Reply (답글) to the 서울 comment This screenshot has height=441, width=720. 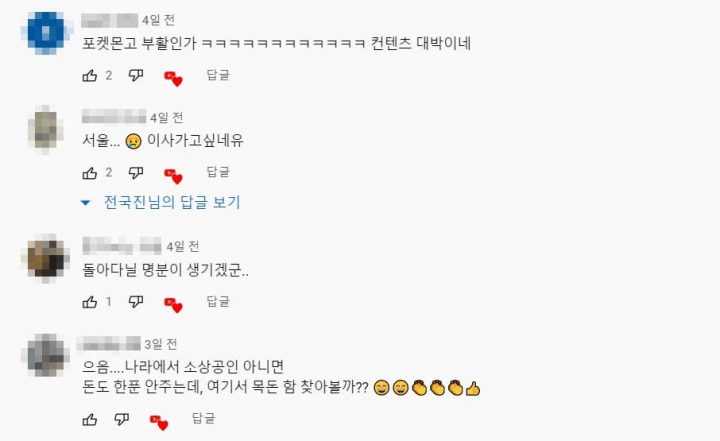218,172
